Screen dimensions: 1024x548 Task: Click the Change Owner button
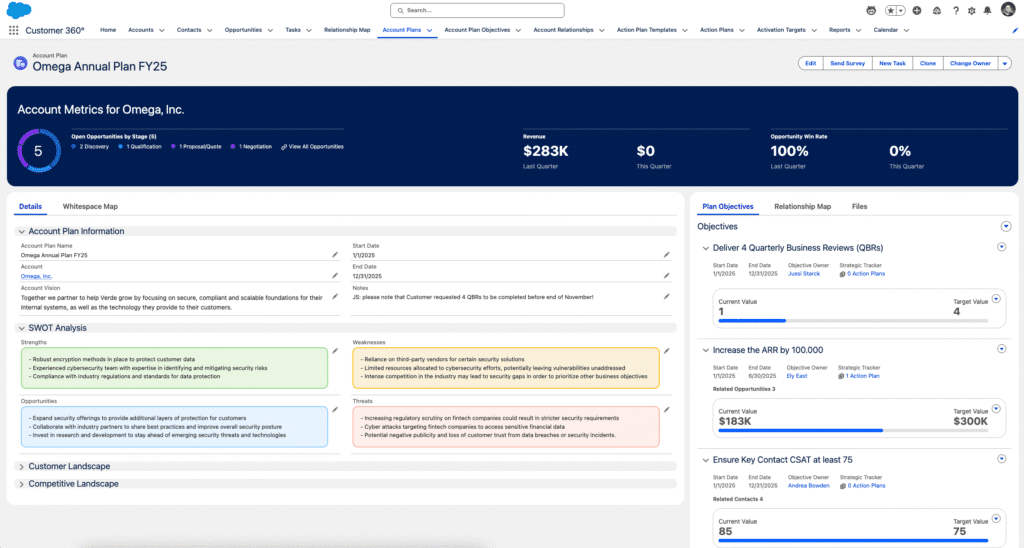click(x=970, y=63)
